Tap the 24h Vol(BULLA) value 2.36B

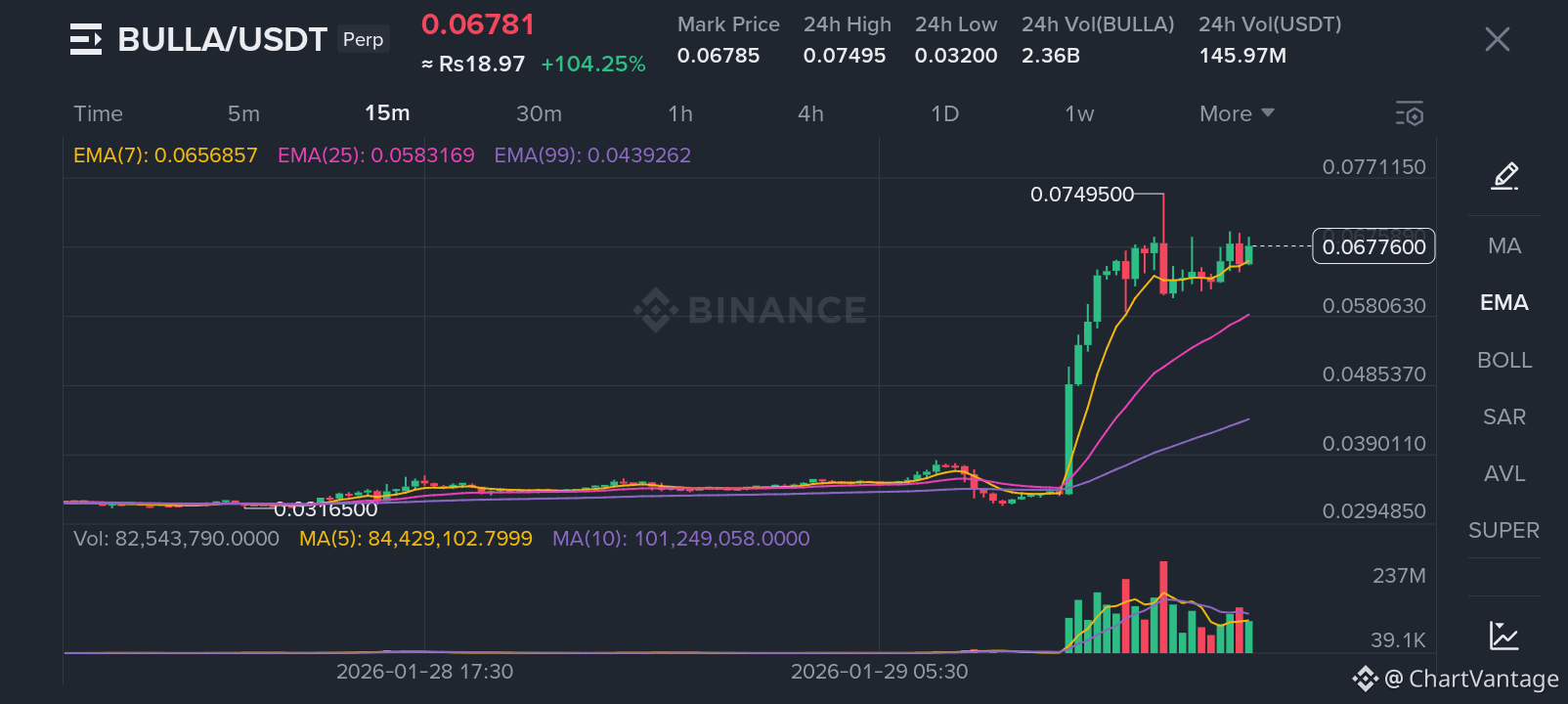tap(1051, 56)
